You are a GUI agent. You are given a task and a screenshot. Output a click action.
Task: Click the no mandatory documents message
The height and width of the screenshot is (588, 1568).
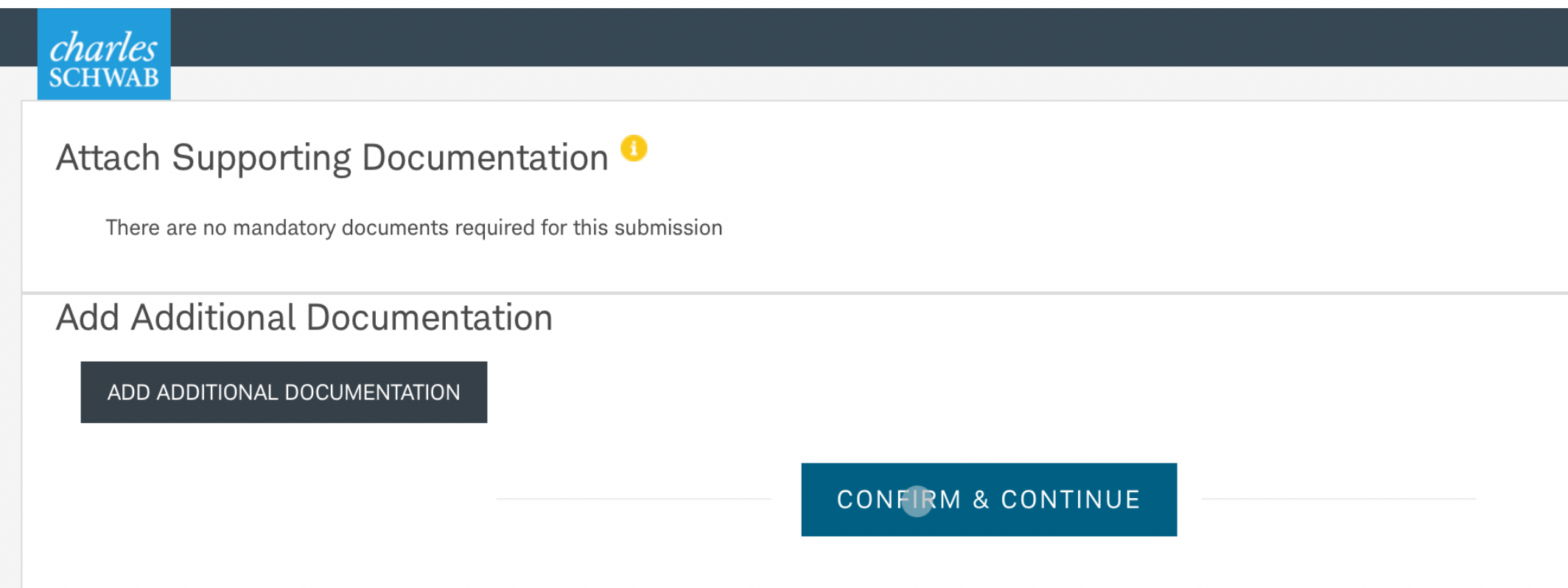pos(414,228)
